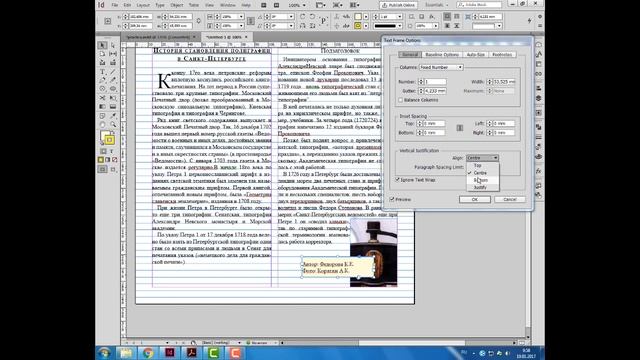Viewport: 640px width, 360px height.
Task: Open the Layout menu
Action: 143,5
